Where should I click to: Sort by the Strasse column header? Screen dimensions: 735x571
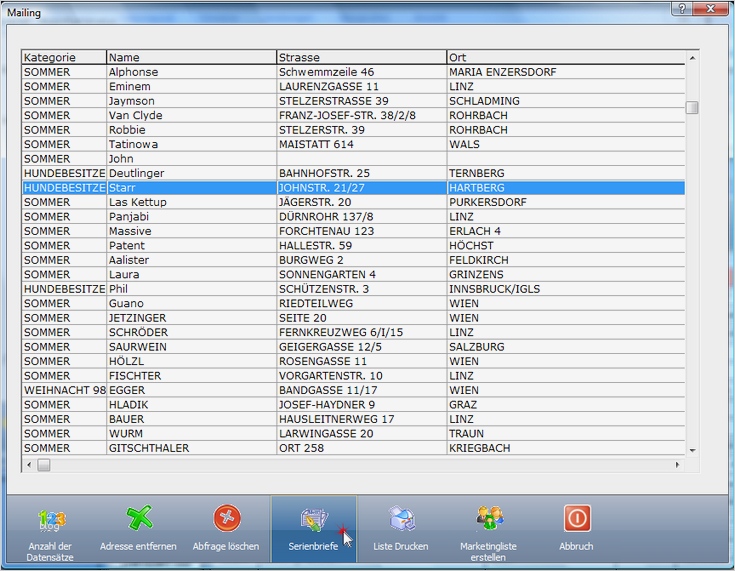(x=362, y=57)
